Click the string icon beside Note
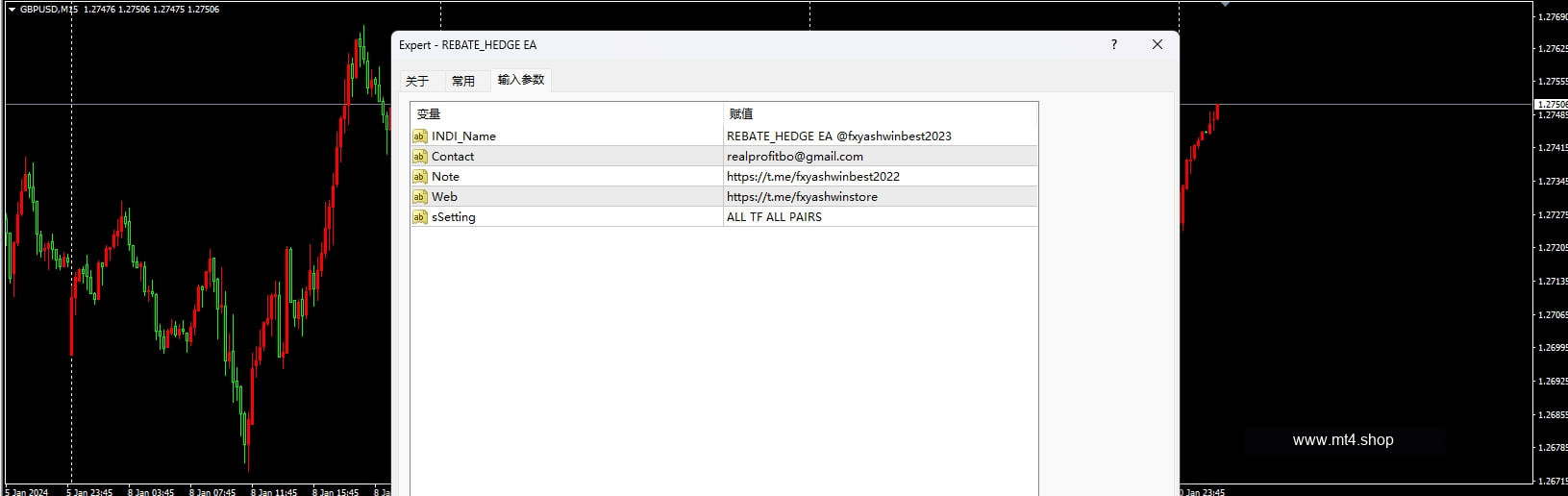Screen dimensions: 1568x496 419,177
